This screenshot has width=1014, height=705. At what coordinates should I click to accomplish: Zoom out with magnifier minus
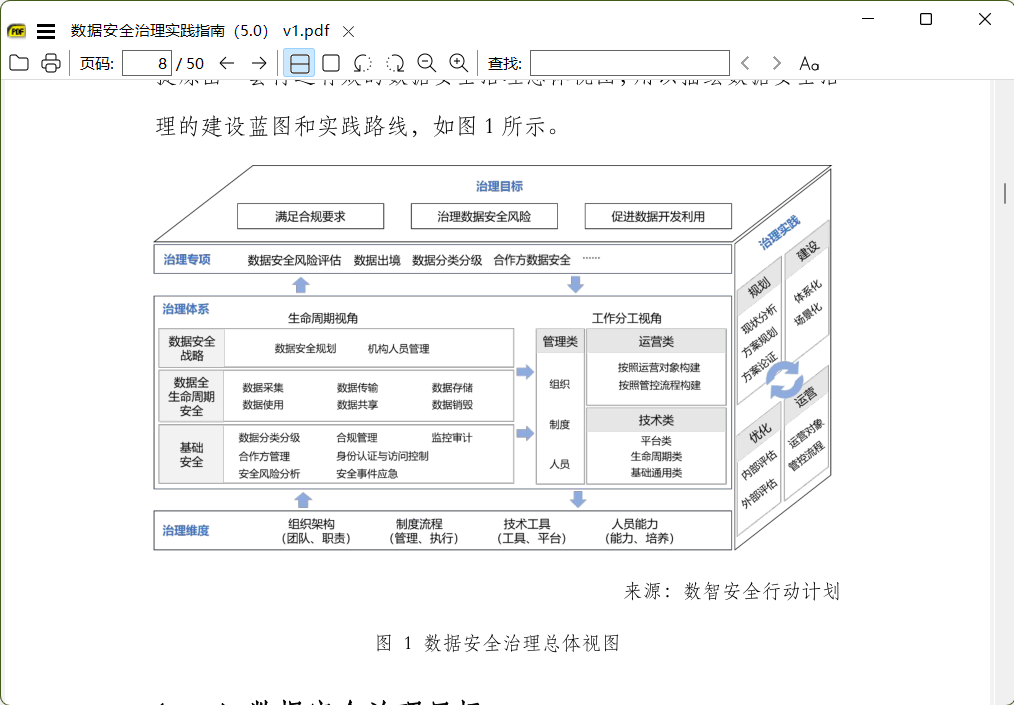pos(426,63)
